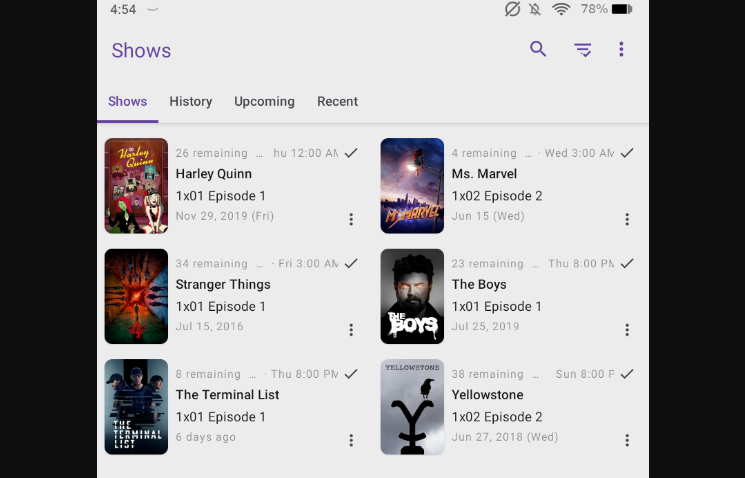Viewport: 745px width, 478px height.
Task: Open the Stranger Things show title
Action: pos(223,285)
